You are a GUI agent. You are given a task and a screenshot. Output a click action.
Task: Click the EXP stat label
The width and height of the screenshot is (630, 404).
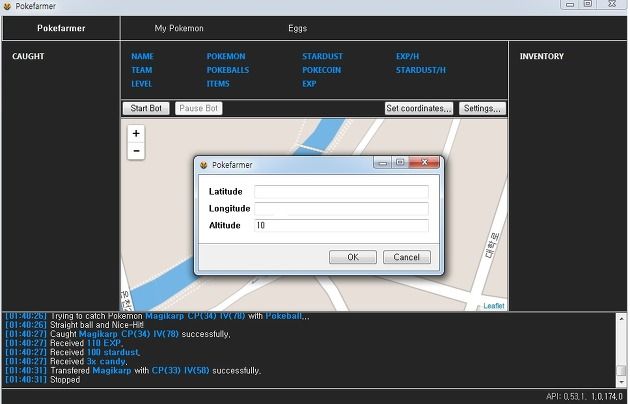tap(309, 84)
